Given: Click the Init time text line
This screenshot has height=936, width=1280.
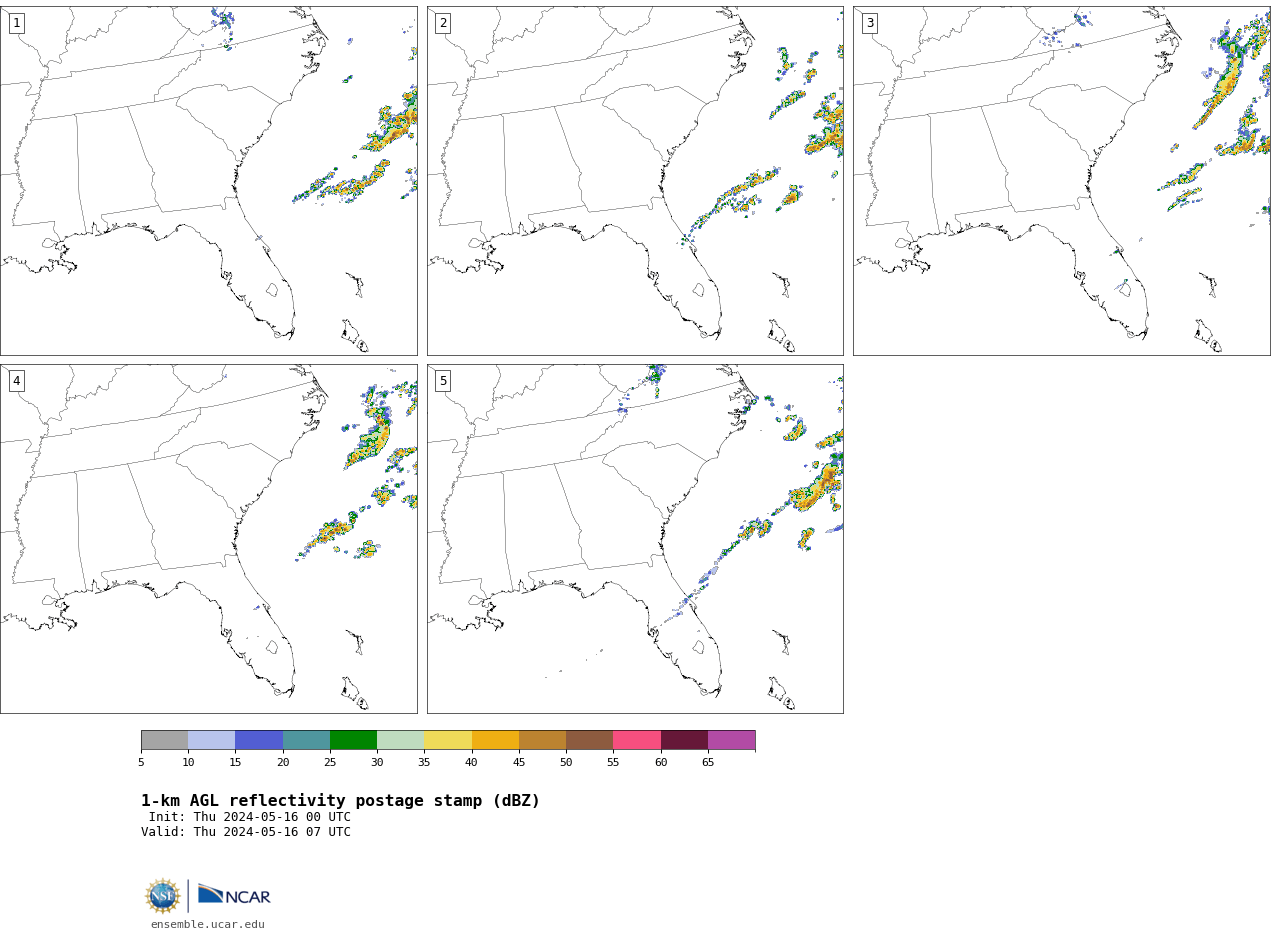Looking at the screenshot, I should [x=250, y=817].
